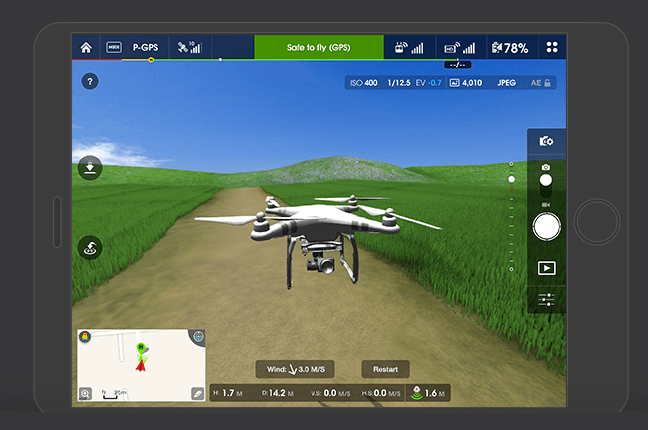
Task: Open remote controller signal settings
Action: 410,47
